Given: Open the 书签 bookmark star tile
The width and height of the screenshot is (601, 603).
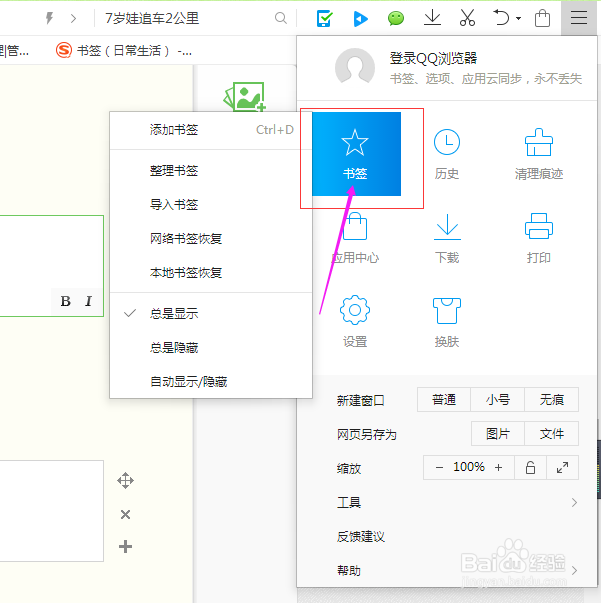Looking at the screenshot, I should click(356, 154).
